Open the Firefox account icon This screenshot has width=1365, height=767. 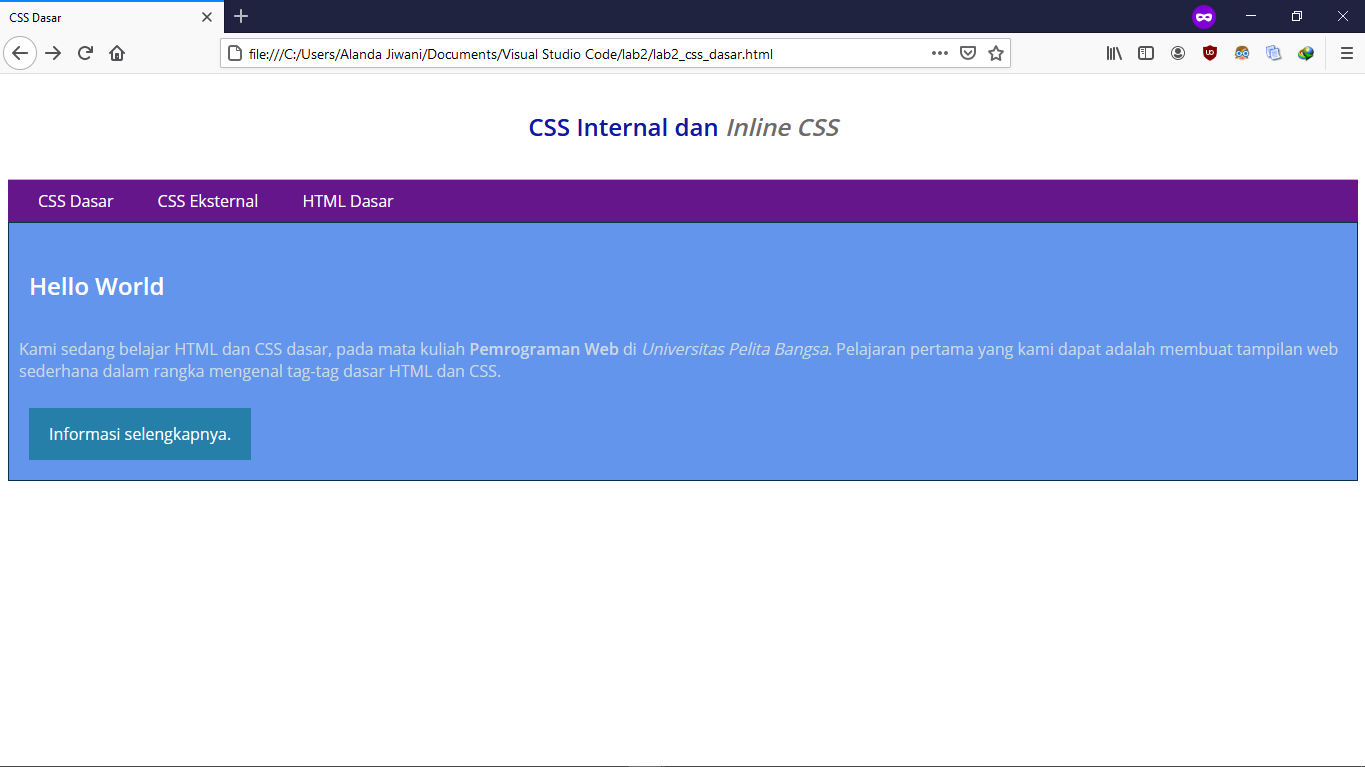1177,53
